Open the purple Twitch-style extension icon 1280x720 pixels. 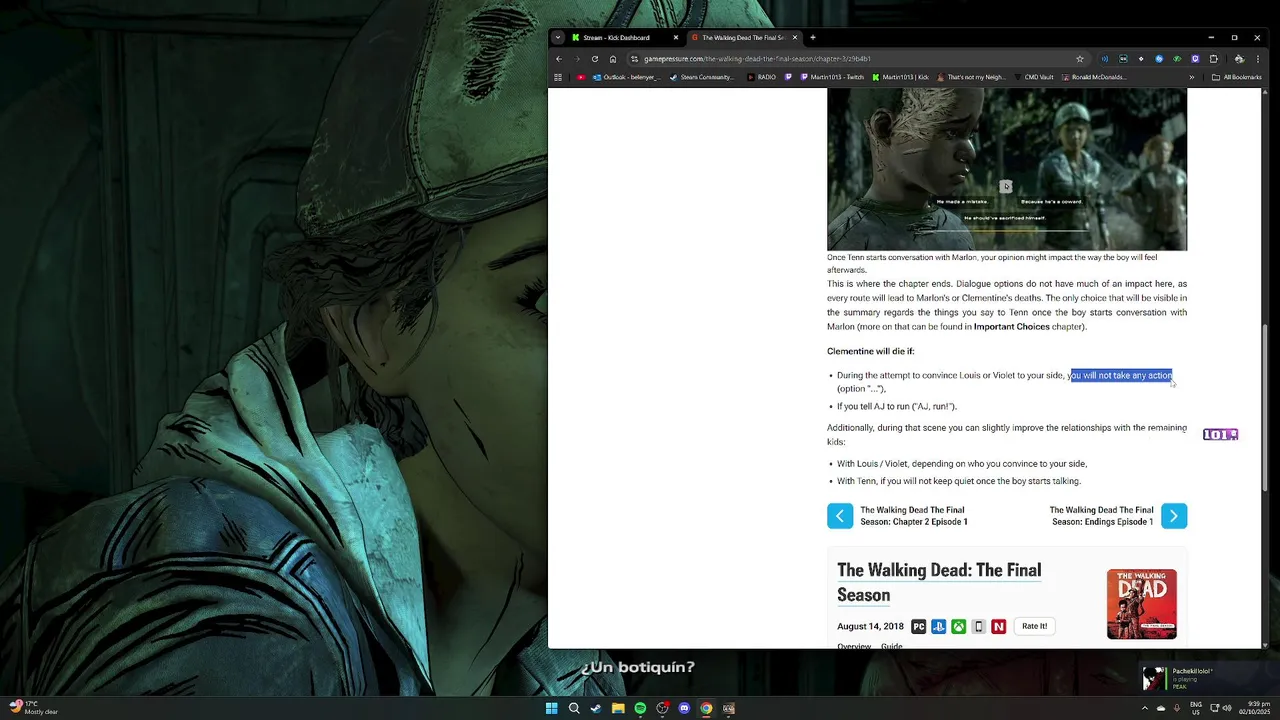[x=1195, y=59]
